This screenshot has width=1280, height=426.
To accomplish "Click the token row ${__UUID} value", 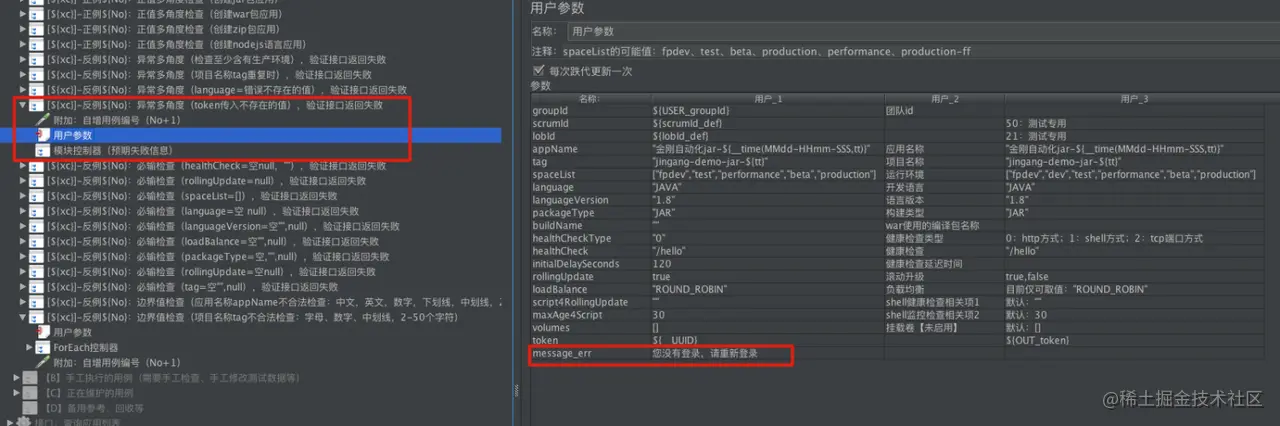I will (767, 341).
